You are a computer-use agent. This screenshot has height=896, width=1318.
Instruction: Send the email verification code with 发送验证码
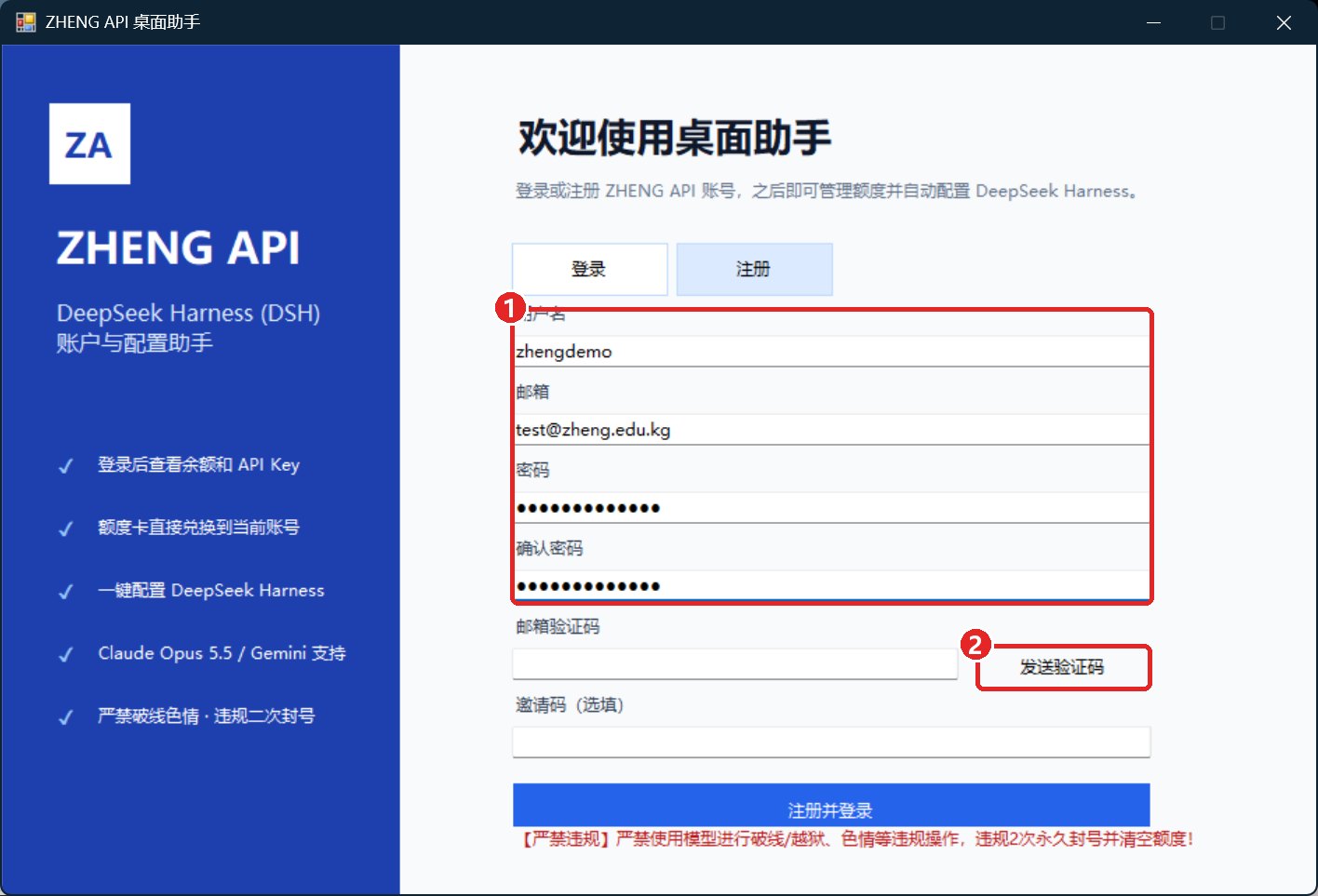[x=1063, y=667]
